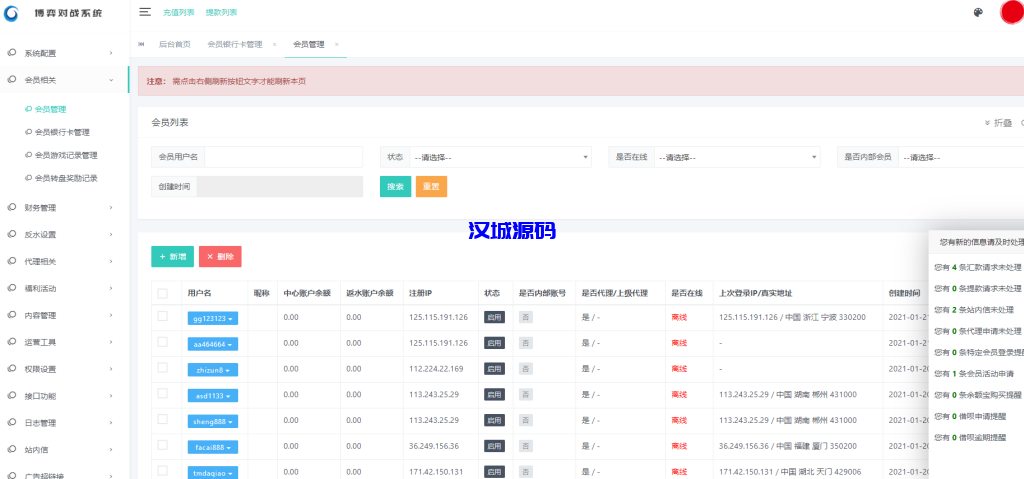
Task: Click the icon beside 会员转盘奖励记录
Action: pos(28,178)
